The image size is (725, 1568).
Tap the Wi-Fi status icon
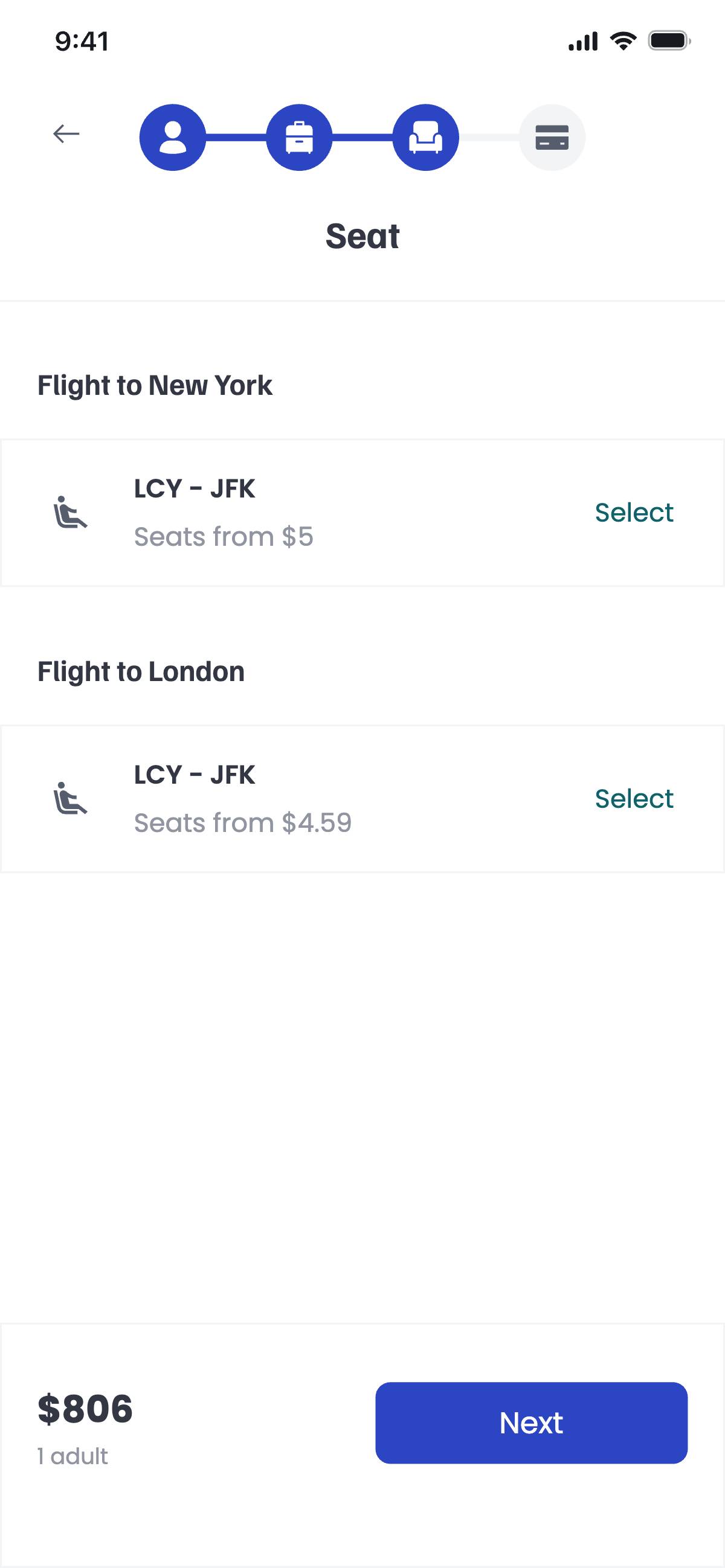pos(623,42)
